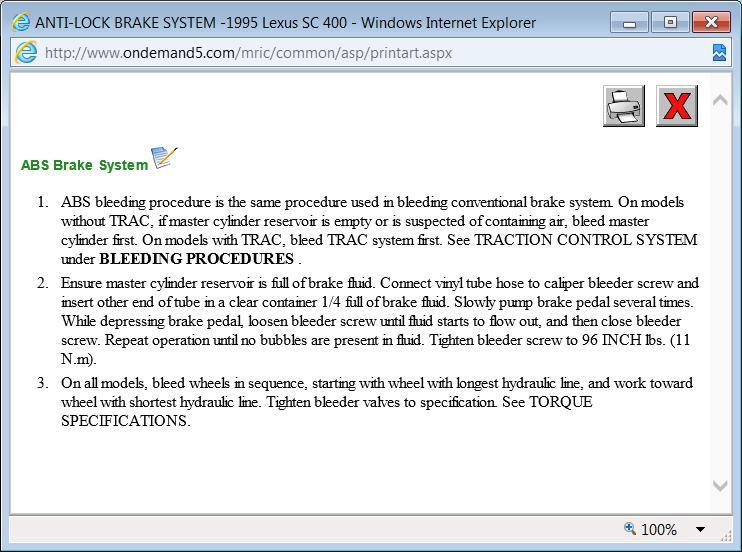Click the '96 INCH lbs.' torque value
This screenshot has height=552, width=742.
[x=624, y=340]
